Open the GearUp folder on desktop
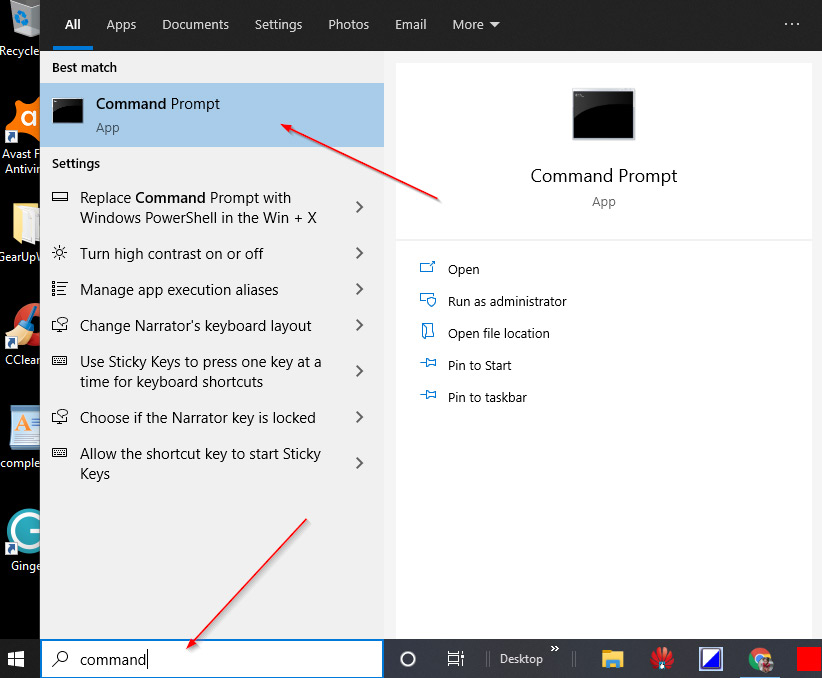822x678 pixels. coord(21,233)
